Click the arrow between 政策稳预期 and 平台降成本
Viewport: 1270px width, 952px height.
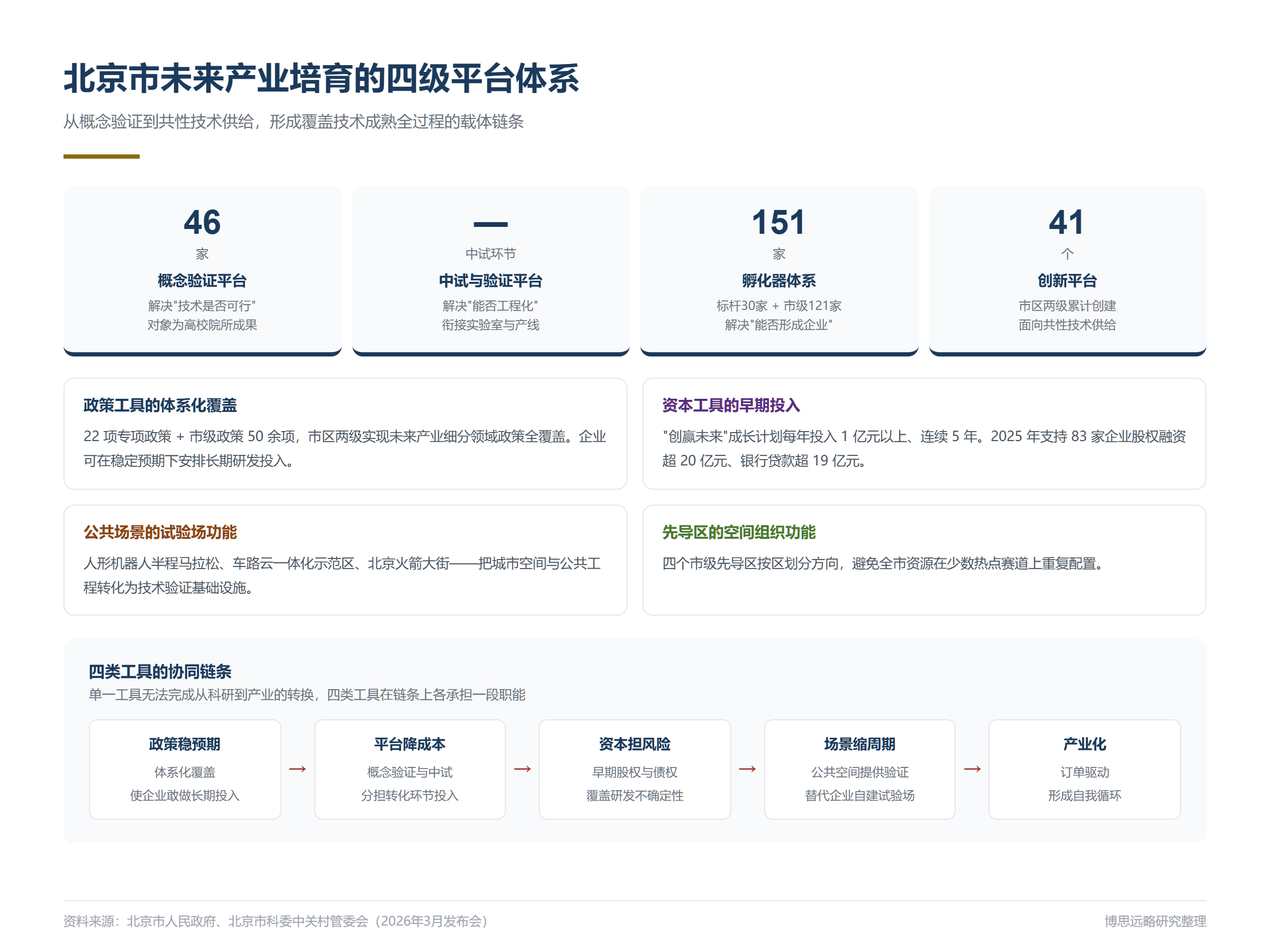pyautogui.click(x=297, y=769)
